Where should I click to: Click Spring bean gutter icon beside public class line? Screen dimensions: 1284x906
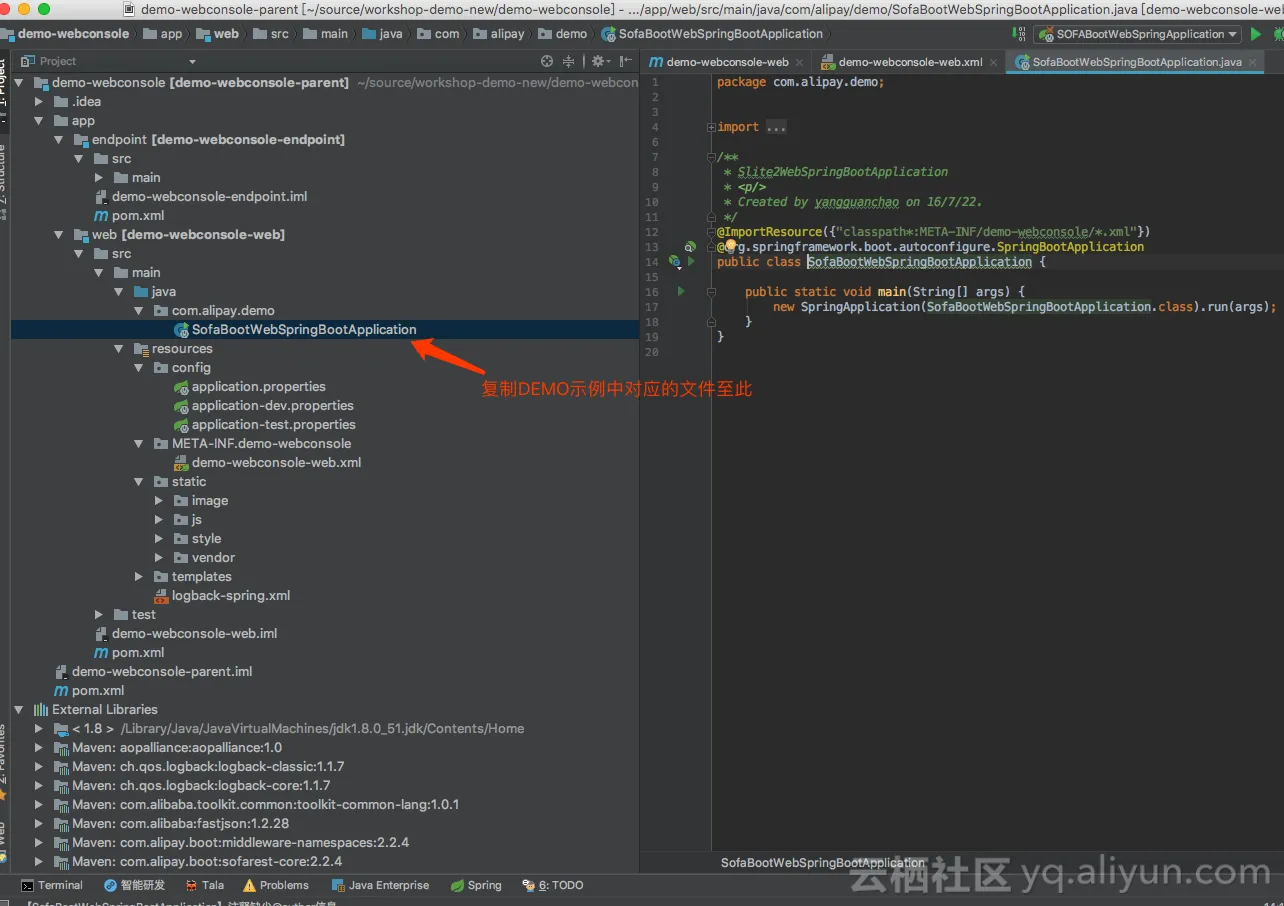coord(675,261)
